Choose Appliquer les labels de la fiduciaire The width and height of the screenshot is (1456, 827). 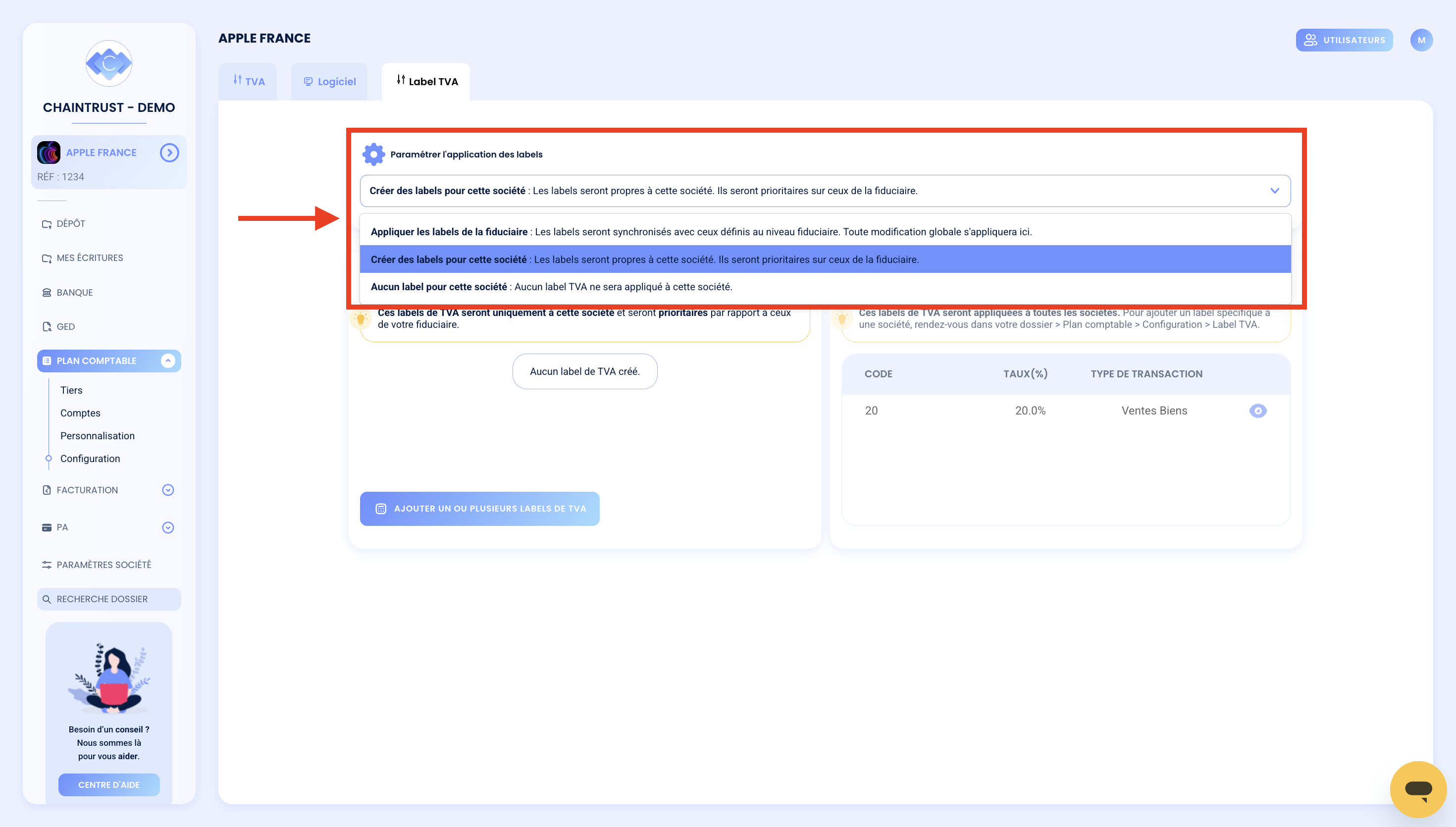[x=825, y=232]
